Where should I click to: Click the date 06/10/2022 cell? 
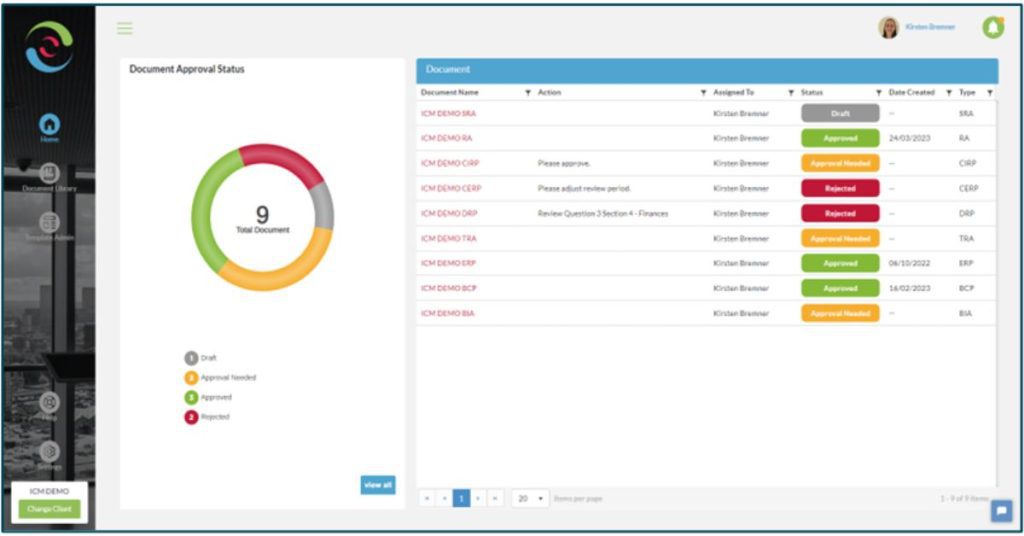pyautogui.click(x=909, y=263)
